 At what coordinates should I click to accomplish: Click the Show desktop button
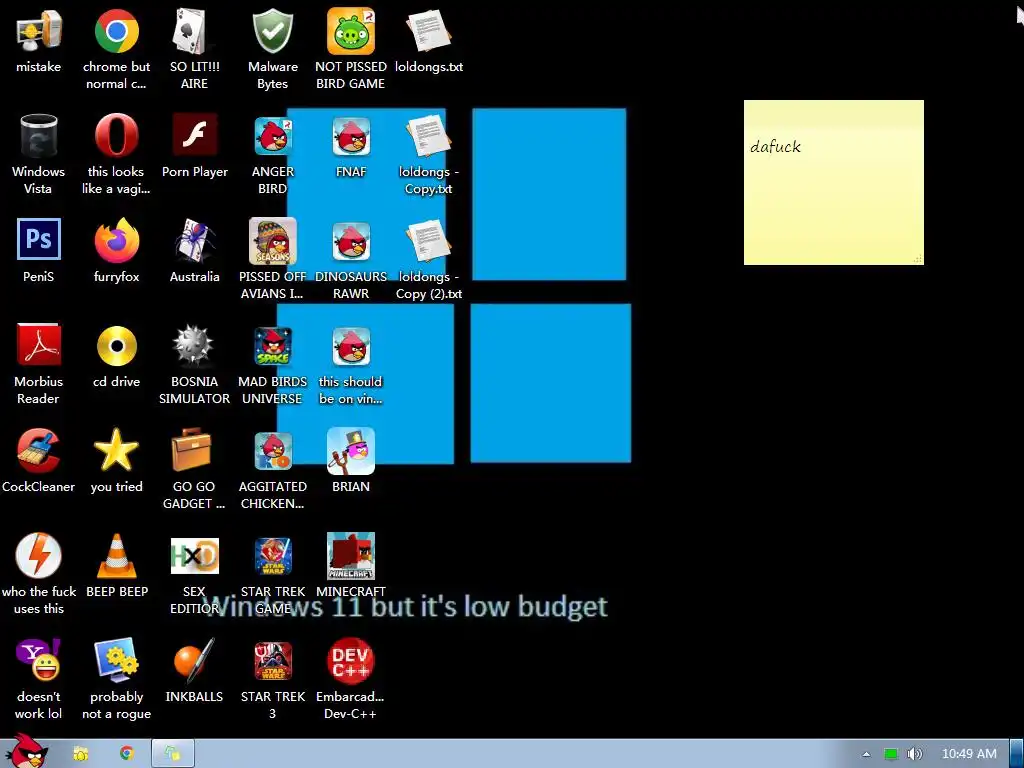point(1017,754)
